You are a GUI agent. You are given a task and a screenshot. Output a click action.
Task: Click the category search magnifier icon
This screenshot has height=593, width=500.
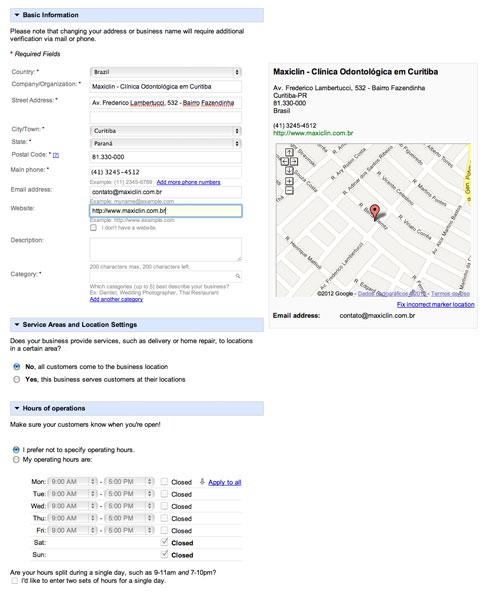click(238, 276)
